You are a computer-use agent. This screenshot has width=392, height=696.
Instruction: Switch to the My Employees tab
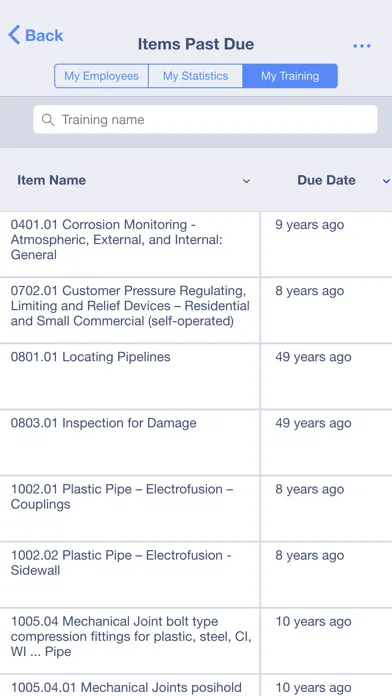pyautogui.click(x=101, y=76)
